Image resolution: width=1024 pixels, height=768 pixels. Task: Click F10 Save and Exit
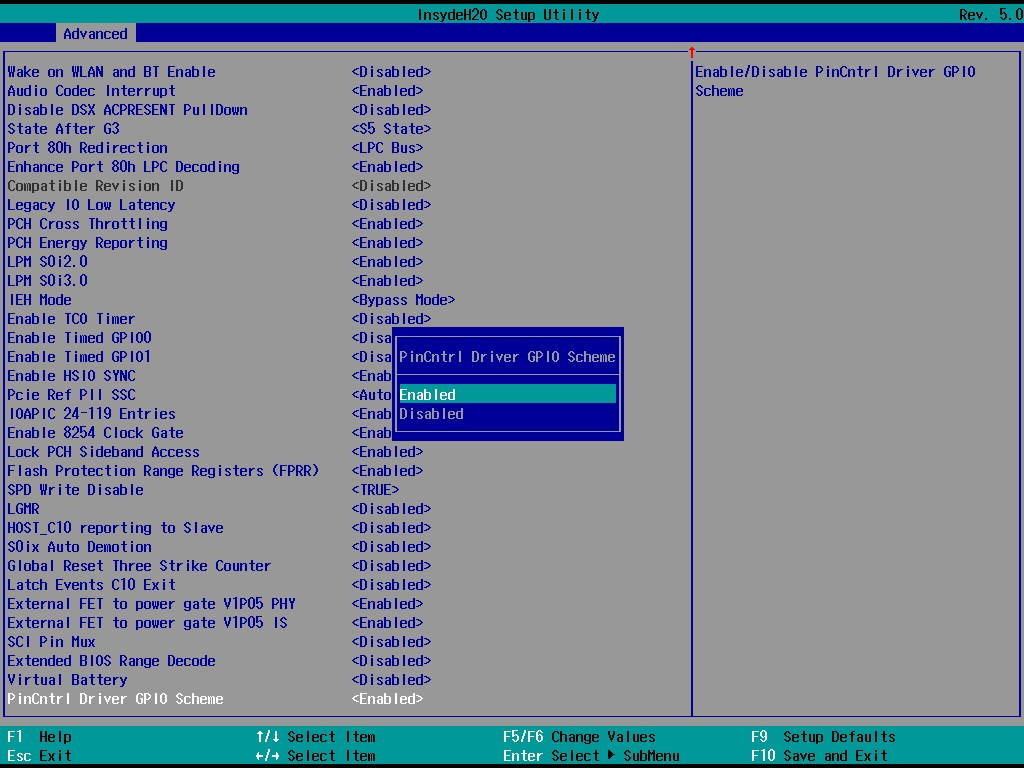[819, 756]
